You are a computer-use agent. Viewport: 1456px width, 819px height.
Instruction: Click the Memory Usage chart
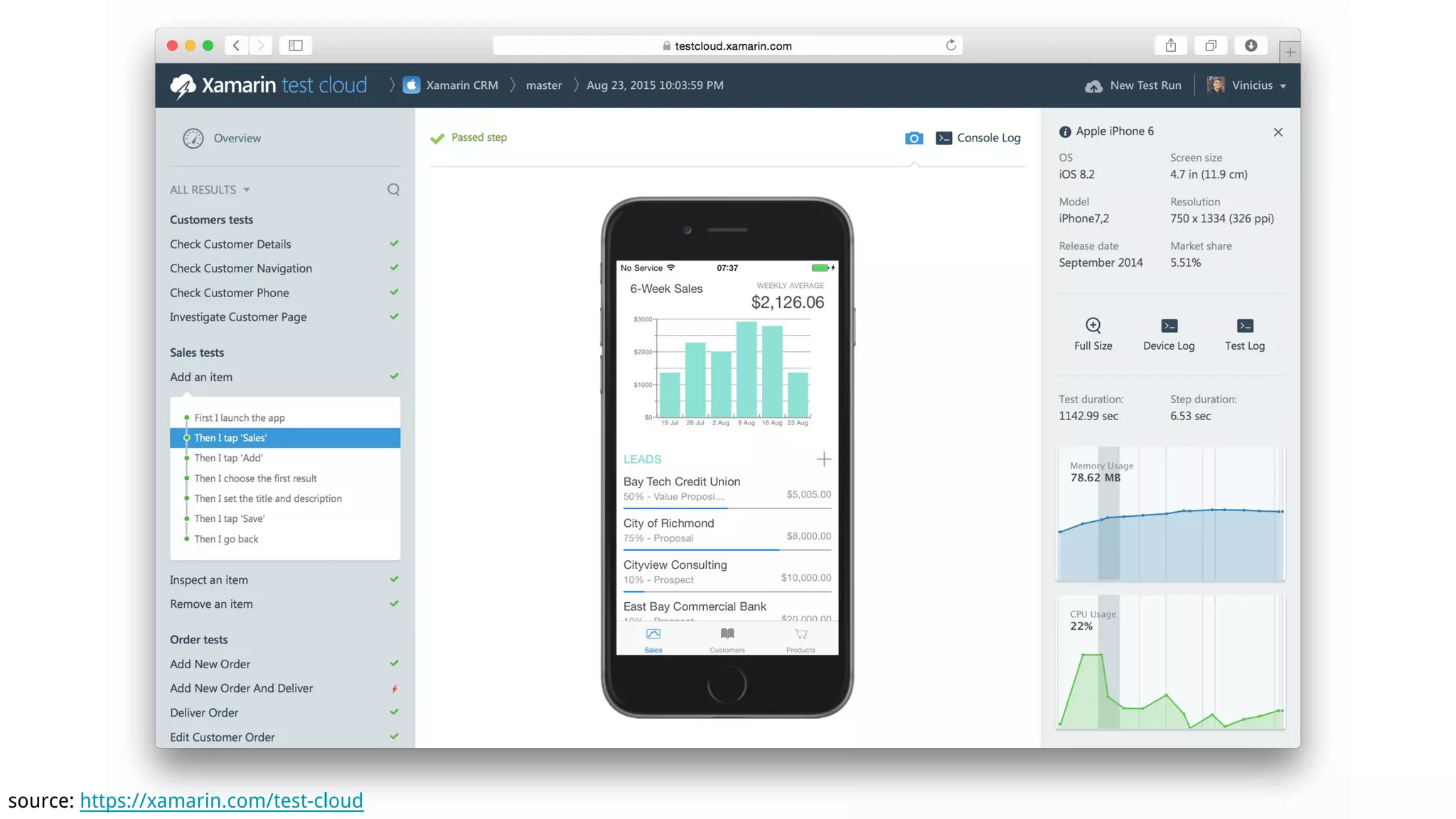[x=1170, y=513]
